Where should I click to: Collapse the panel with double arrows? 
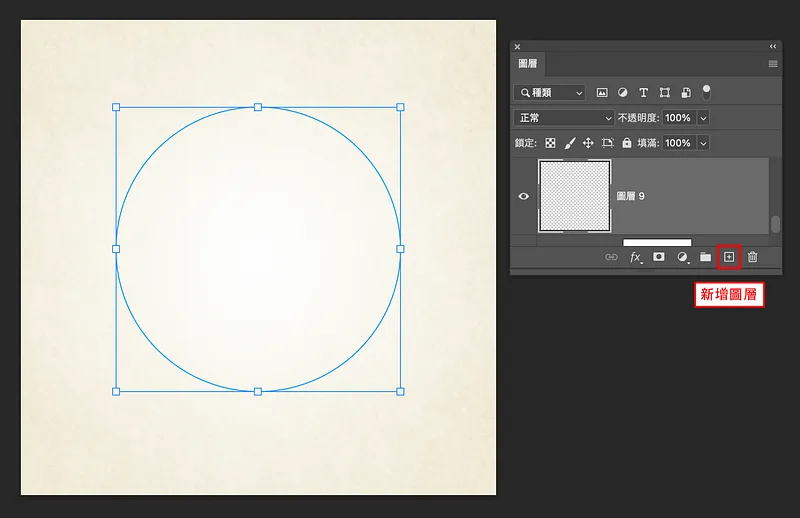tap(773, 46)
